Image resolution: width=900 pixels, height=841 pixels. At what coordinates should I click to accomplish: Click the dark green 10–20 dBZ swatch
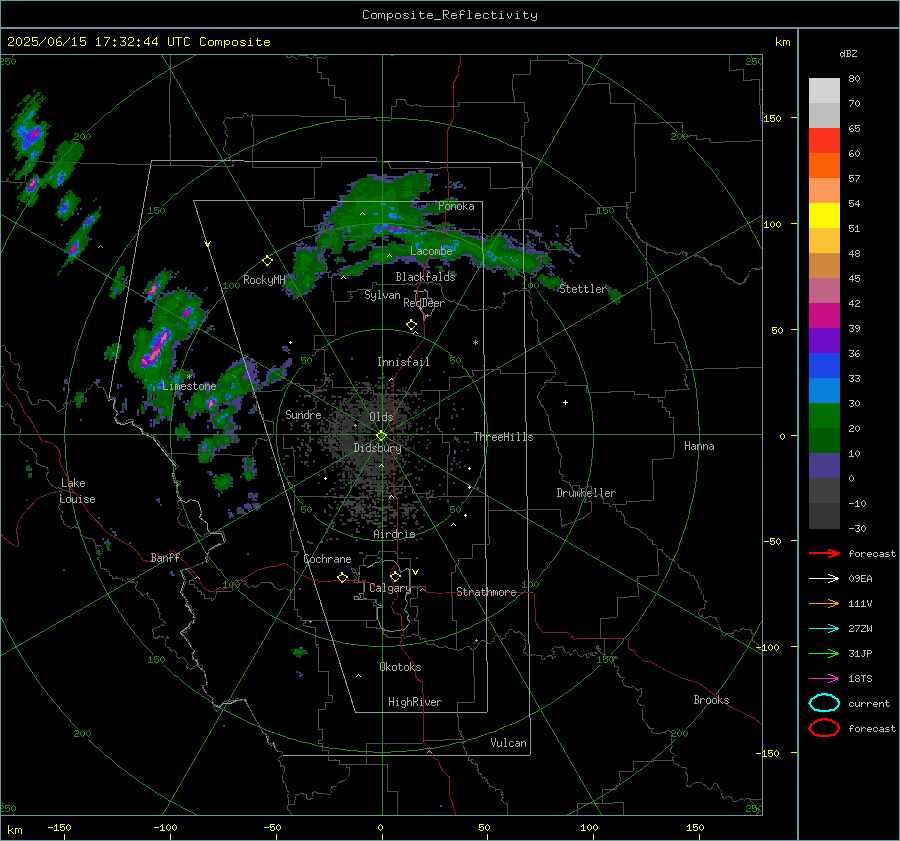coord(824,440)
